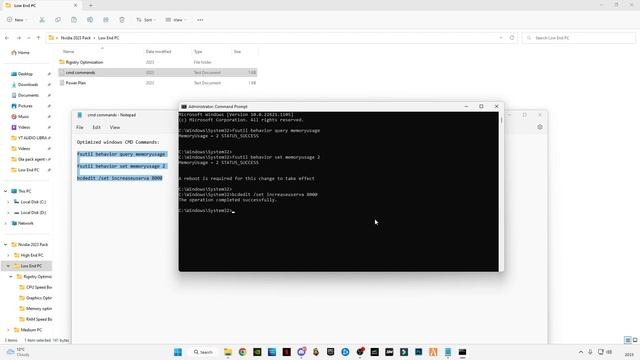Open File Explorer from the taskbar

coord(228,352)
